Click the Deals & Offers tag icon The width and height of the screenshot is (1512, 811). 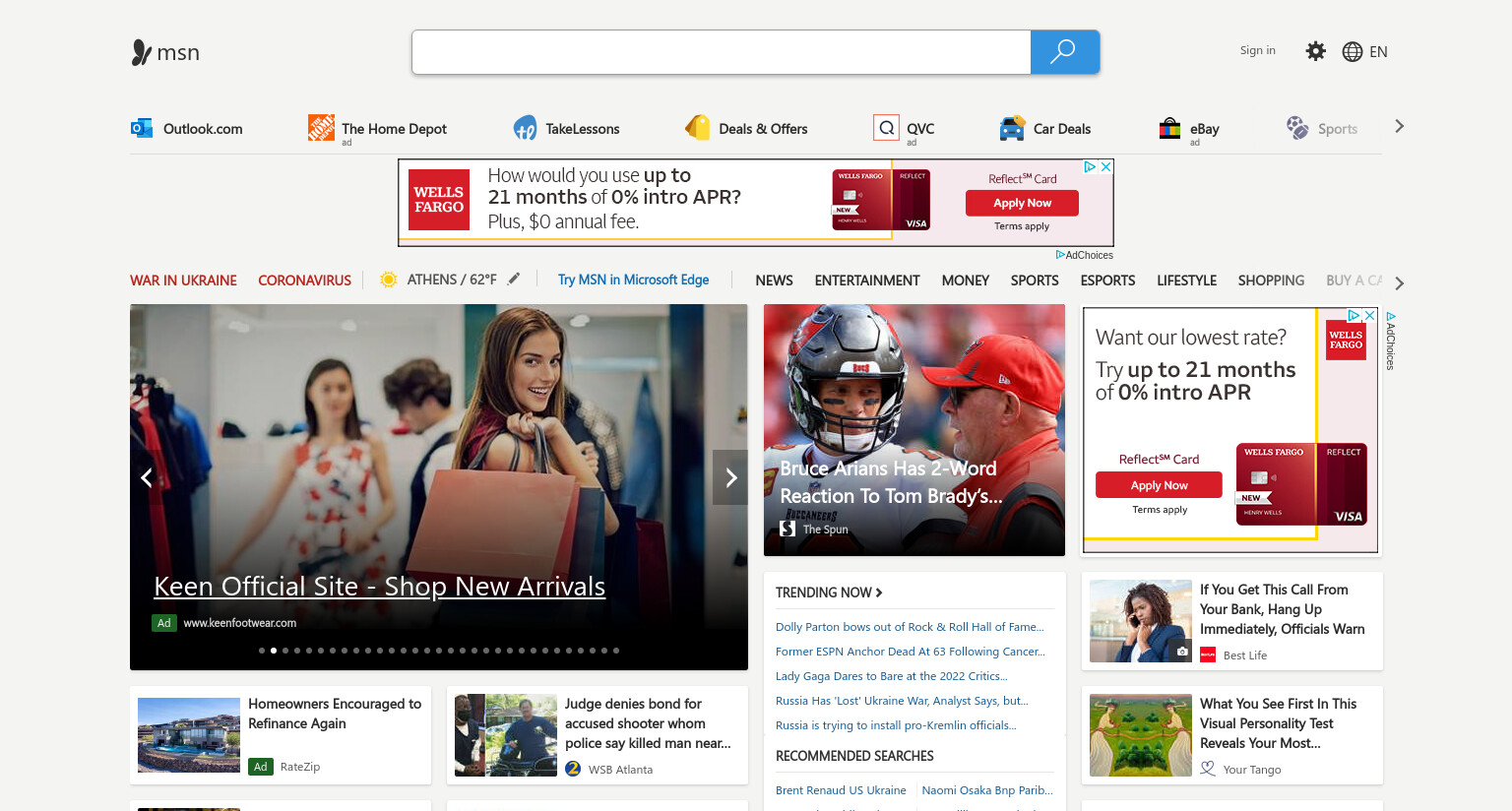(x=697, y=128)
